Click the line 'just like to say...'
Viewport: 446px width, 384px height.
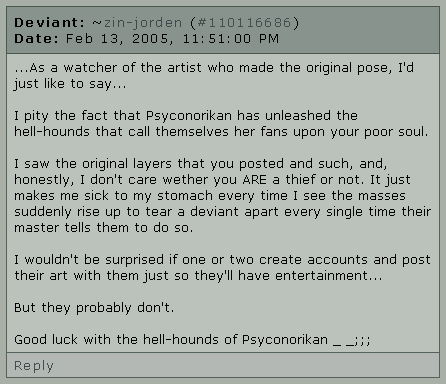[70, 84]
